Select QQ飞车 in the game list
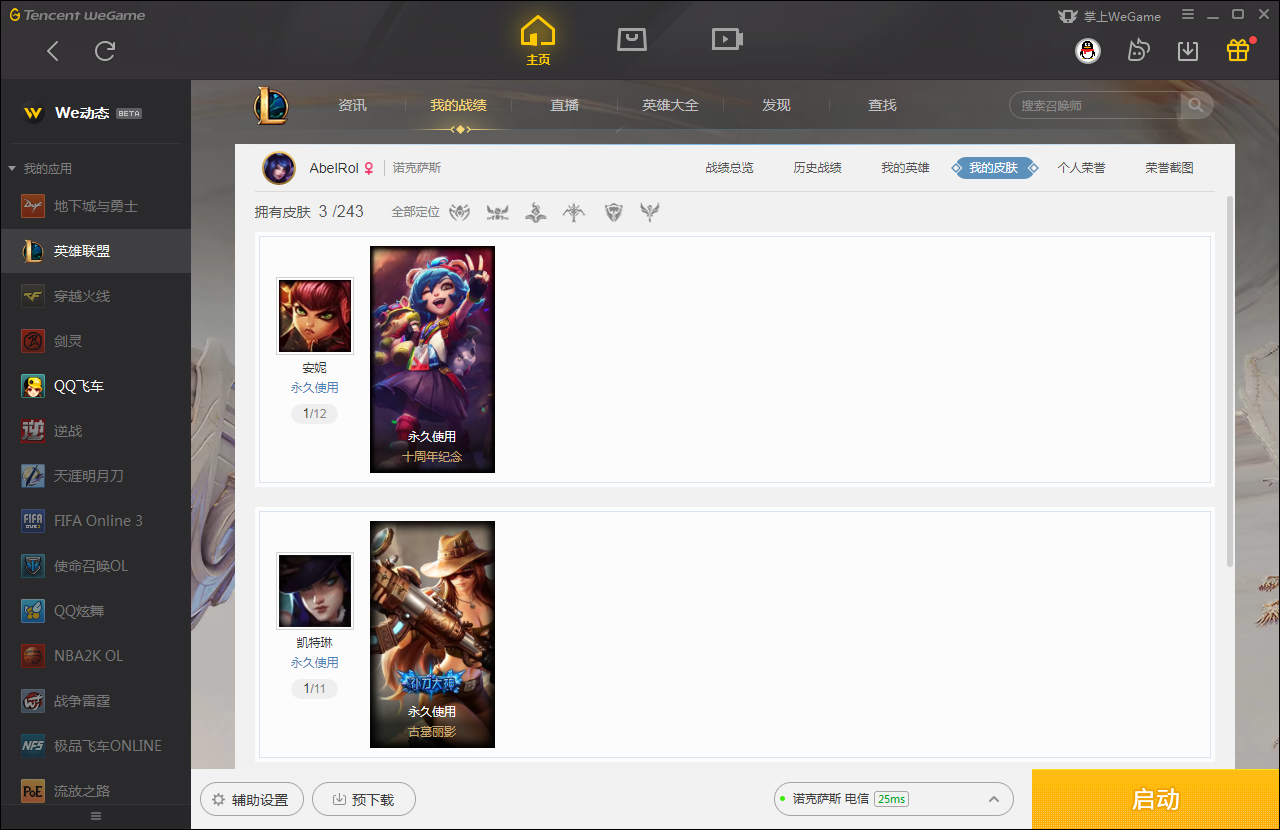Viewport: 1280px width, 830px height. [x=95, y=386]
